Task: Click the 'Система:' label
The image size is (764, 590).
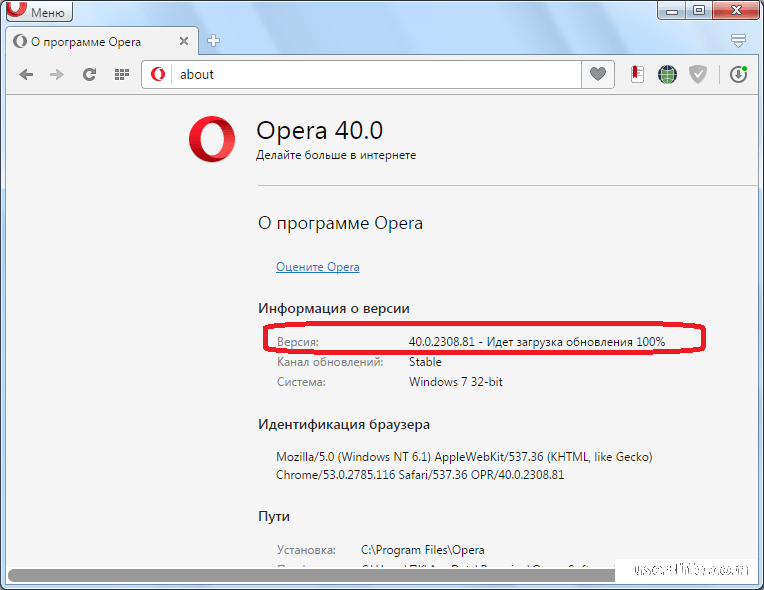Action: pos(301,382)
